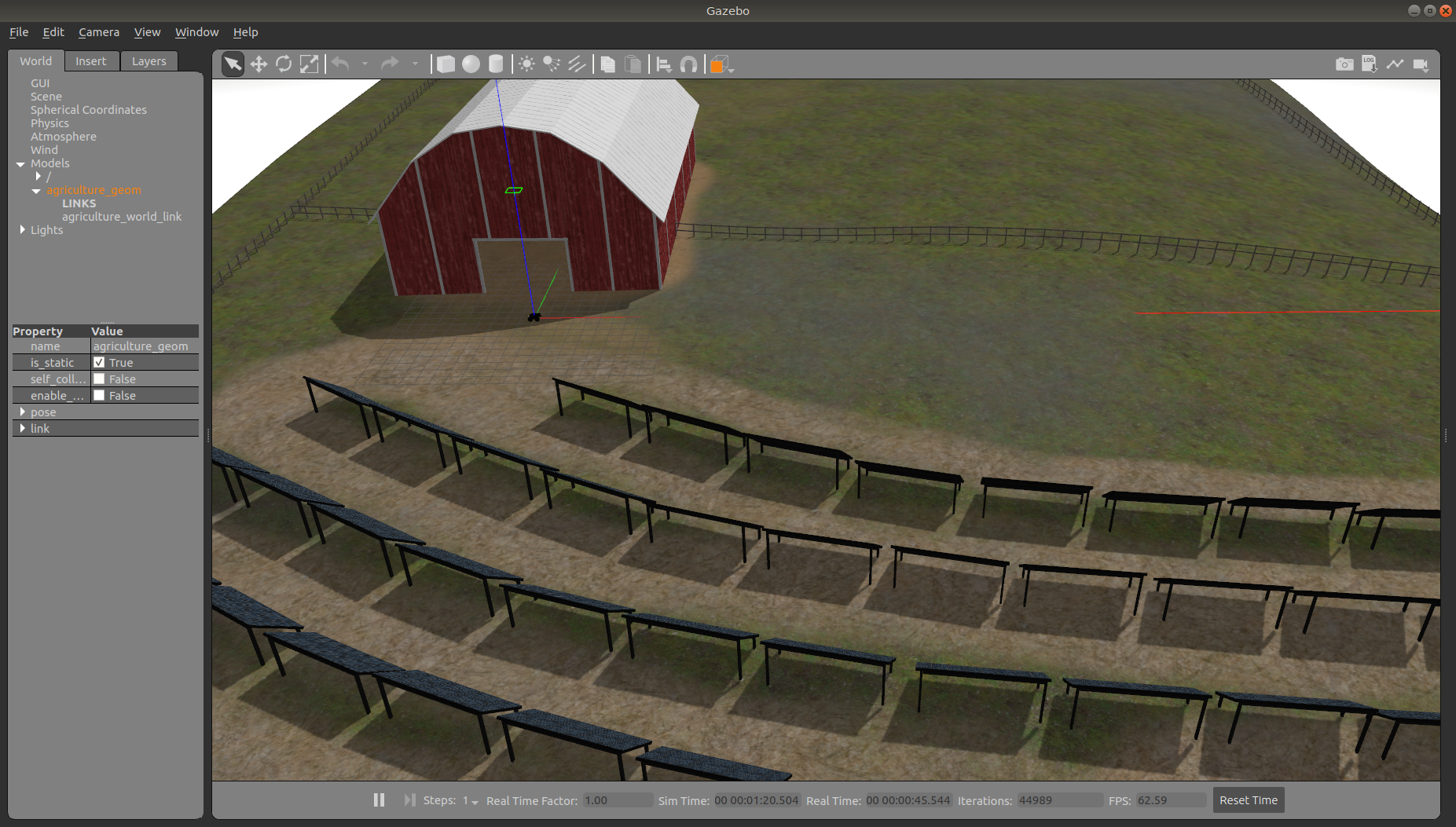Toggle the enable_wind checkbox

[x=99, y=396]
